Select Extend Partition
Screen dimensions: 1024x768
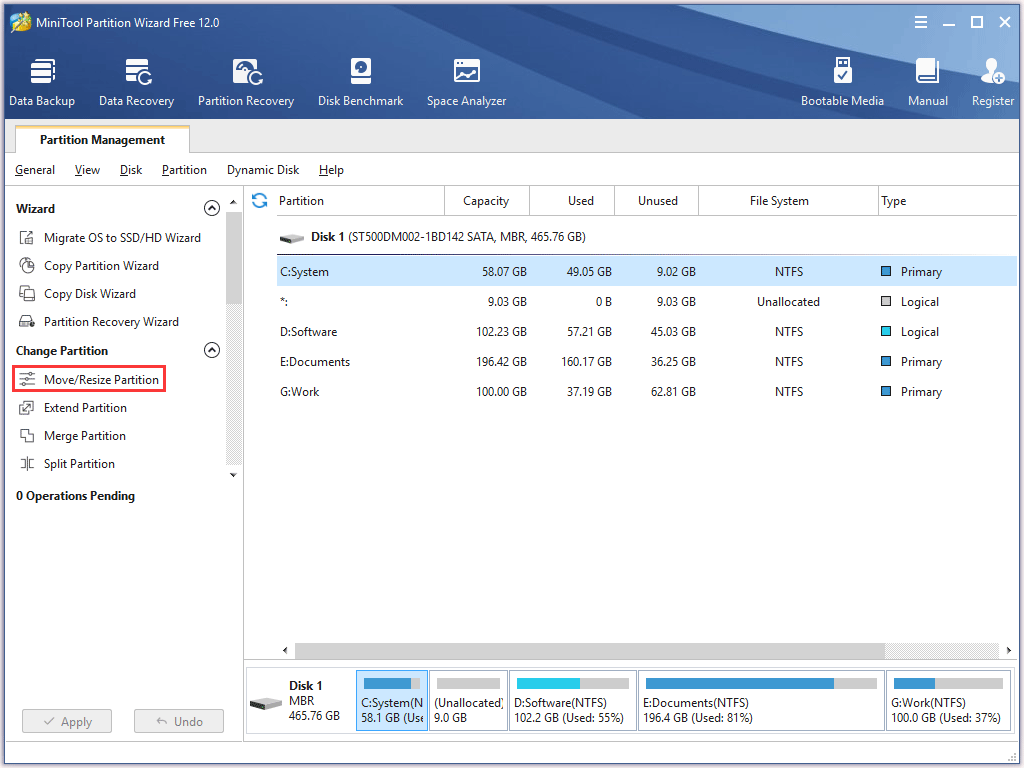pos(72,408)
